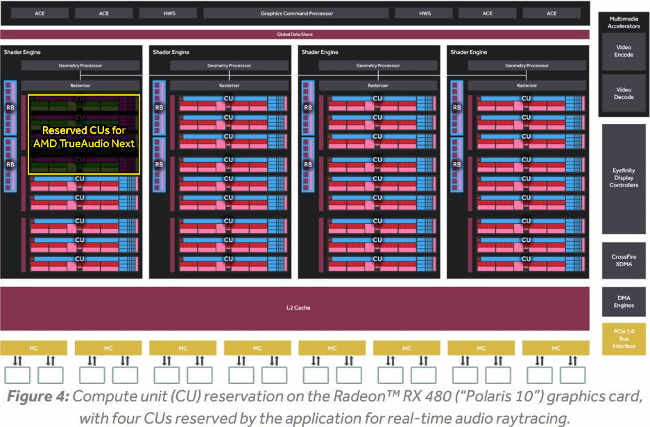The height and width of the screenshot is (427, 650).
Task: Click the L2 Cache block
Action: pos(295,307)
